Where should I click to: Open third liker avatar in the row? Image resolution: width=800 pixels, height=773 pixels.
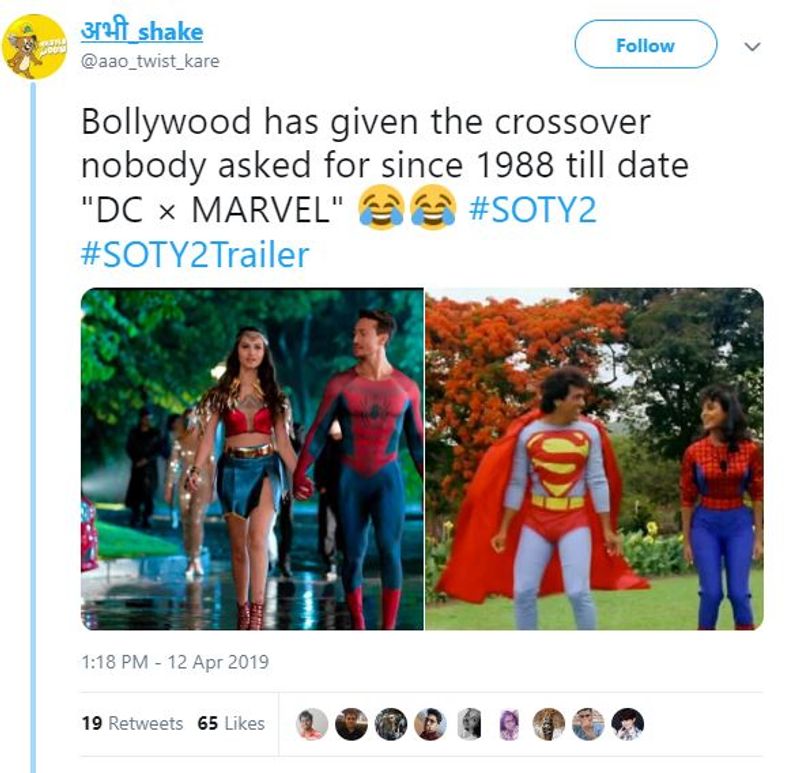tap(391, 724)
